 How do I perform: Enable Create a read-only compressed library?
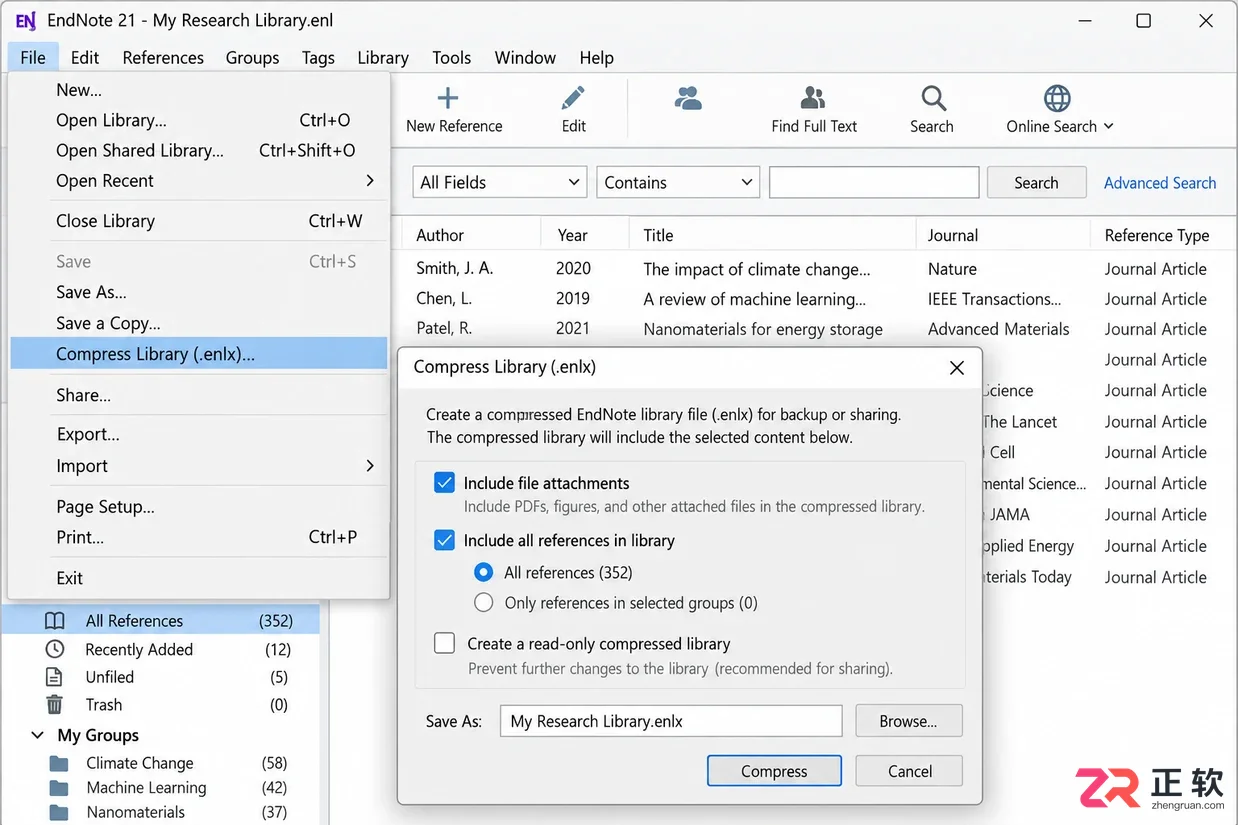pyautogui.click(x=445, y=643)
